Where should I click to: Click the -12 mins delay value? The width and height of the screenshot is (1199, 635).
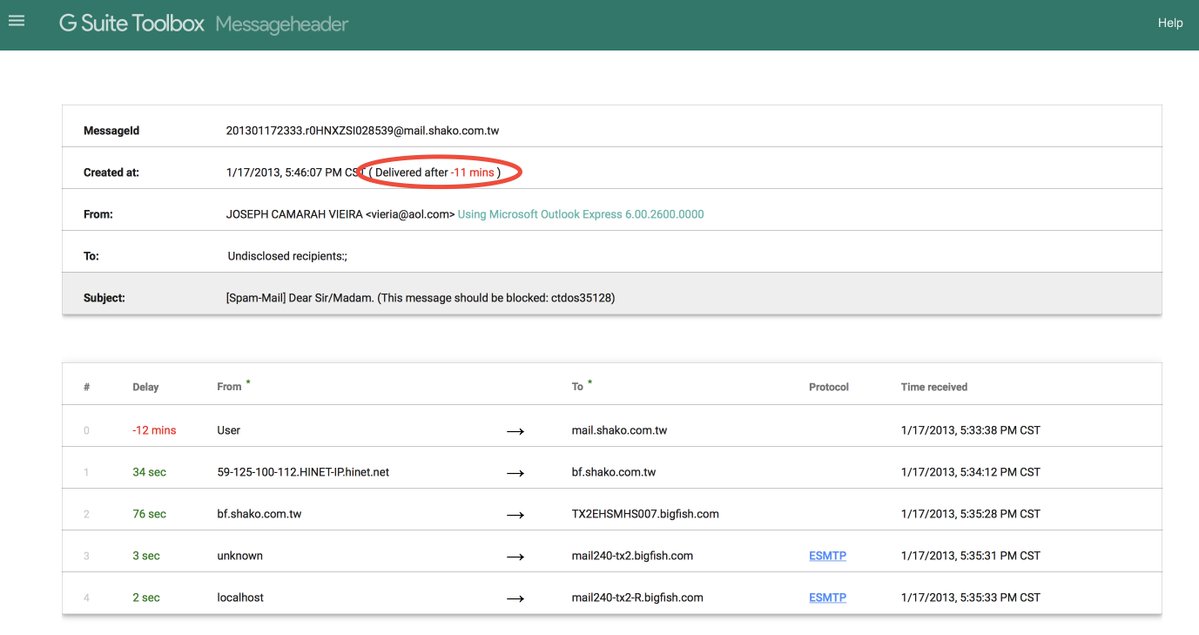[153, 429]
